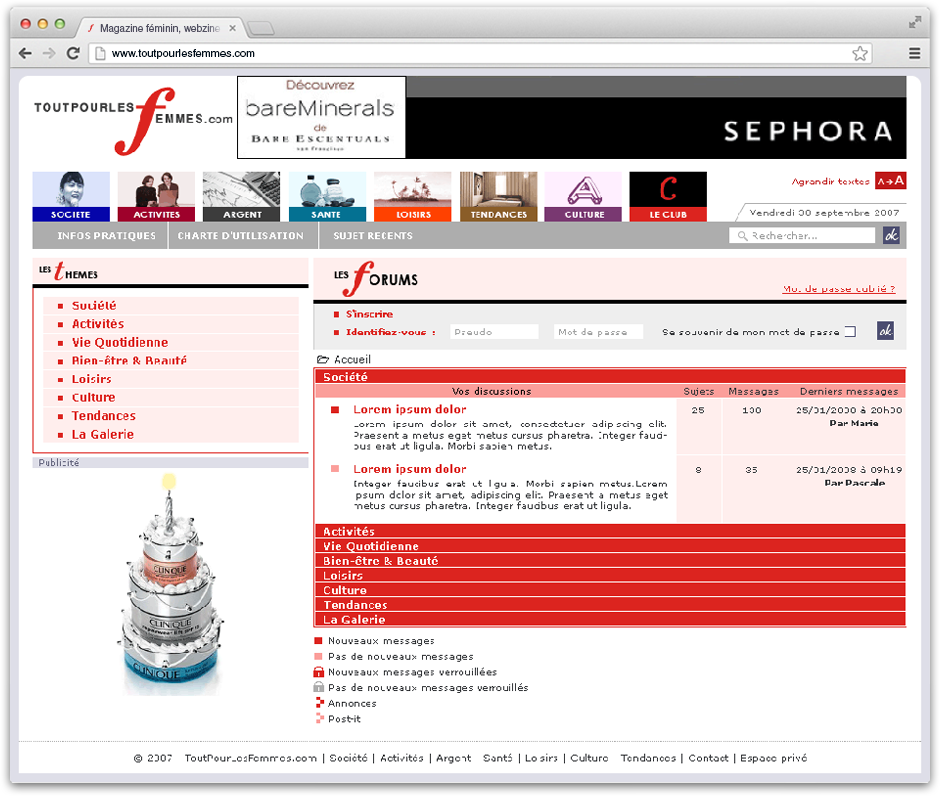940x796 pixels.
Task: Open Le Club icon
Action: pyautogui.click(x=668, y=196)
